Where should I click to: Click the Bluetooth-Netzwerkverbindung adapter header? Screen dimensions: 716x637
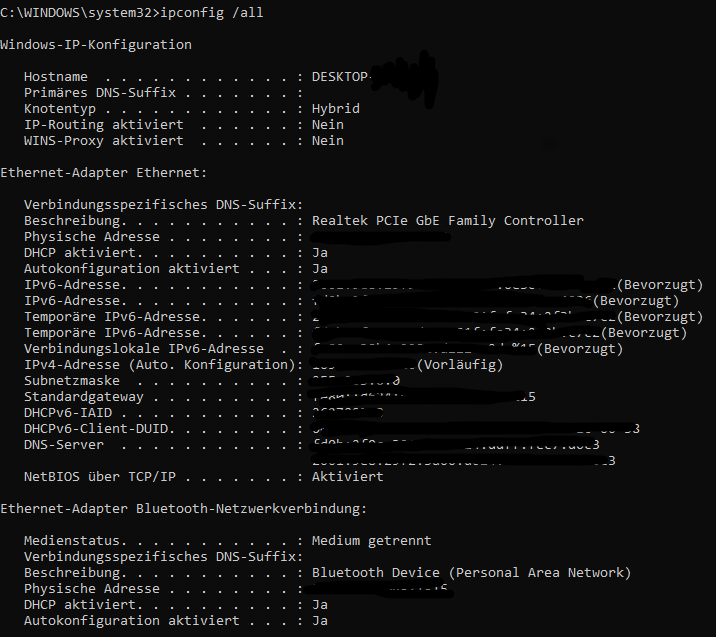pyautogui.click(x=184, y=509)
